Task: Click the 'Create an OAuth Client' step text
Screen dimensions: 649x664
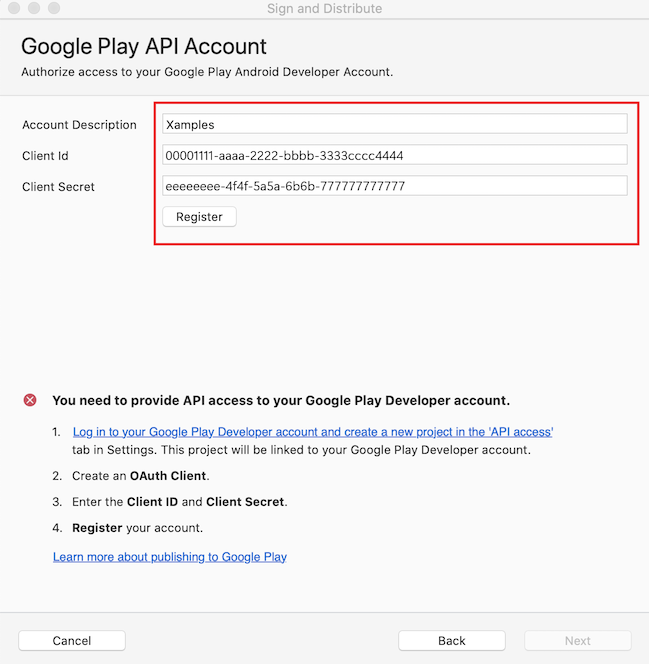Action: click(141, 476)
